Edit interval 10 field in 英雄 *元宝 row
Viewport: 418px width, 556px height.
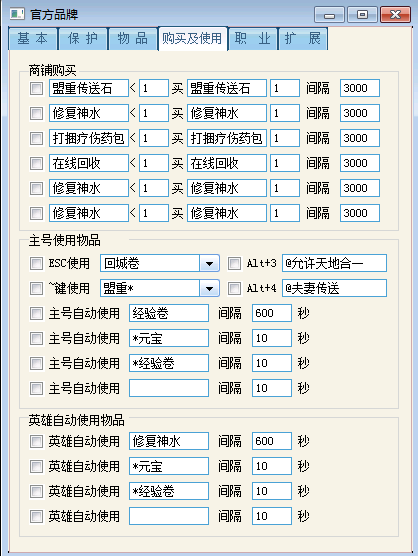point(272,466)
